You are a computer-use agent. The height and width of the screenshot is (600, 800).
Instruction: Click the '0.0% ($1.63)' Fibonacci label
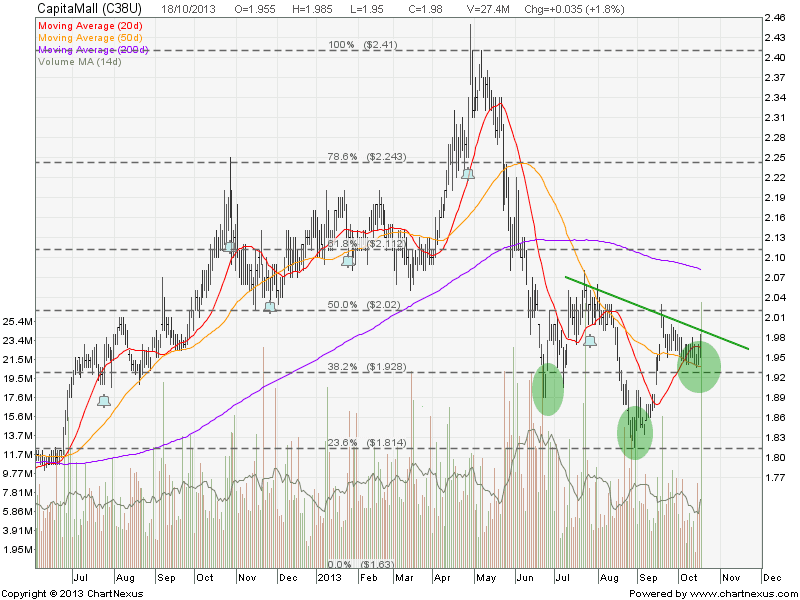(x=361, y=565)
